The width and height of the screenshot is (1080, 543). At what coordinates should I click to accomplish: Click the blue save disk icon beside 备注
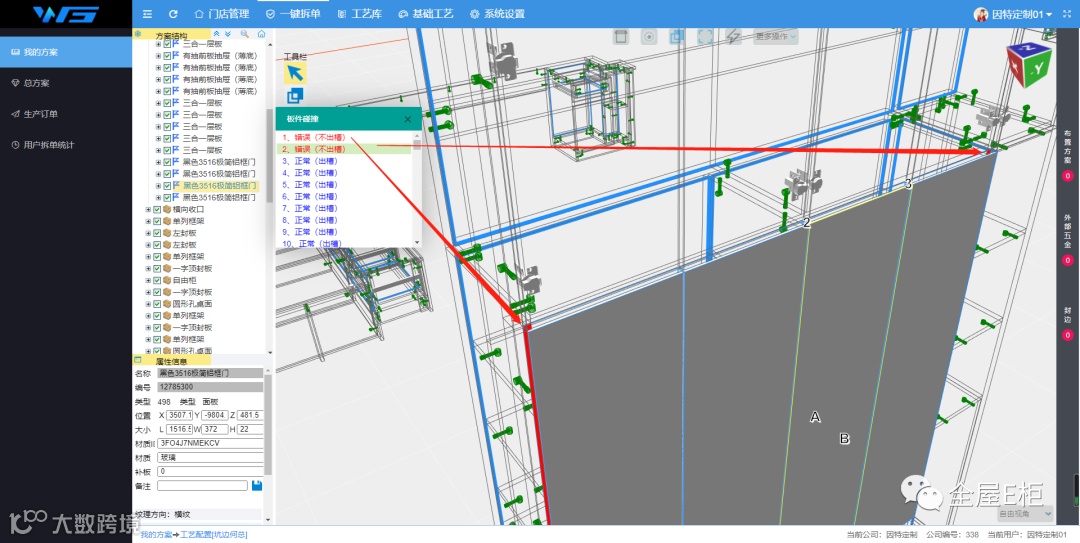click(257, 486)
